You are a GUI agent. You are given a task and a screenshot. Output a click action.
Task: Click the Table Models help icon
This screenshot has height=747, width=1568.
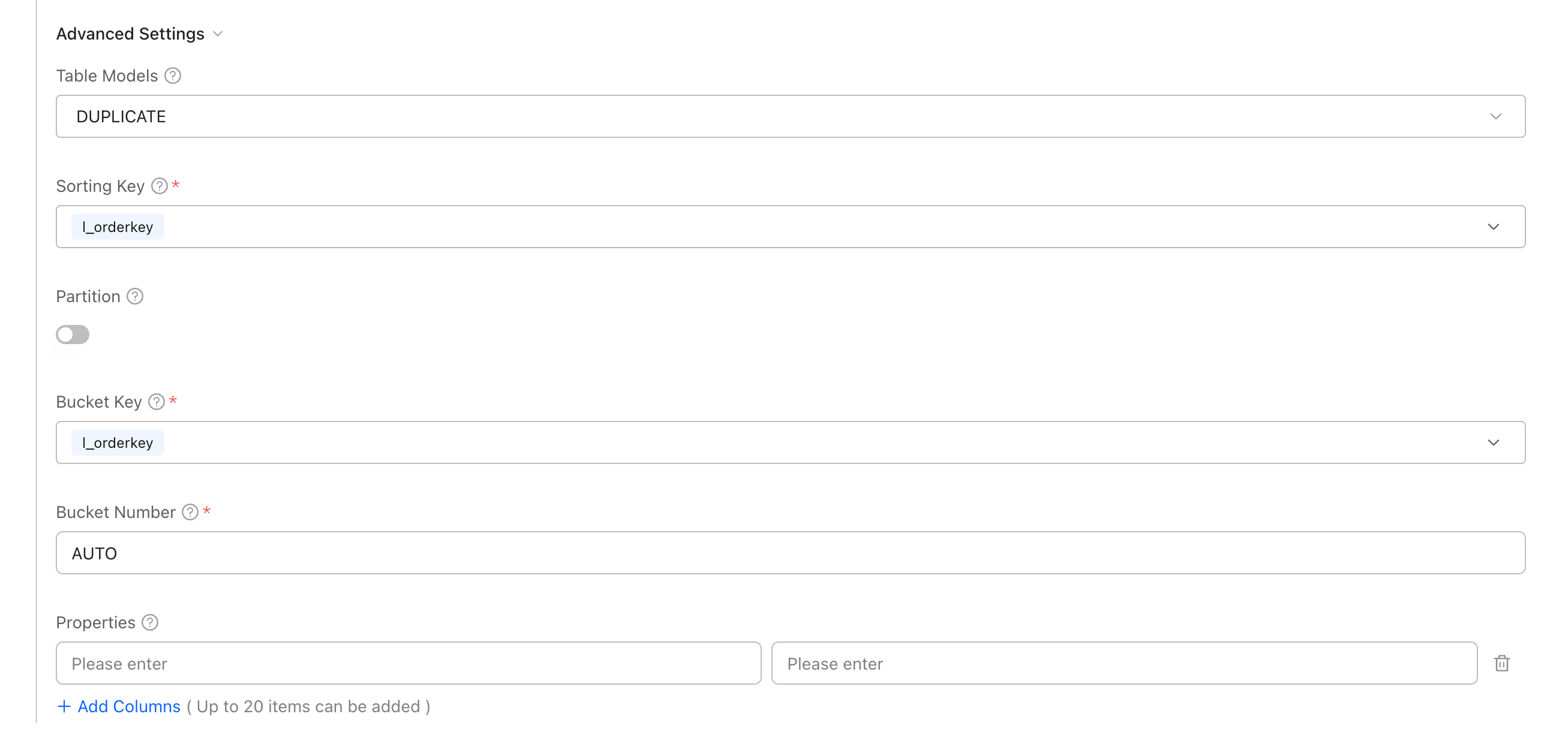click(173, 76)
